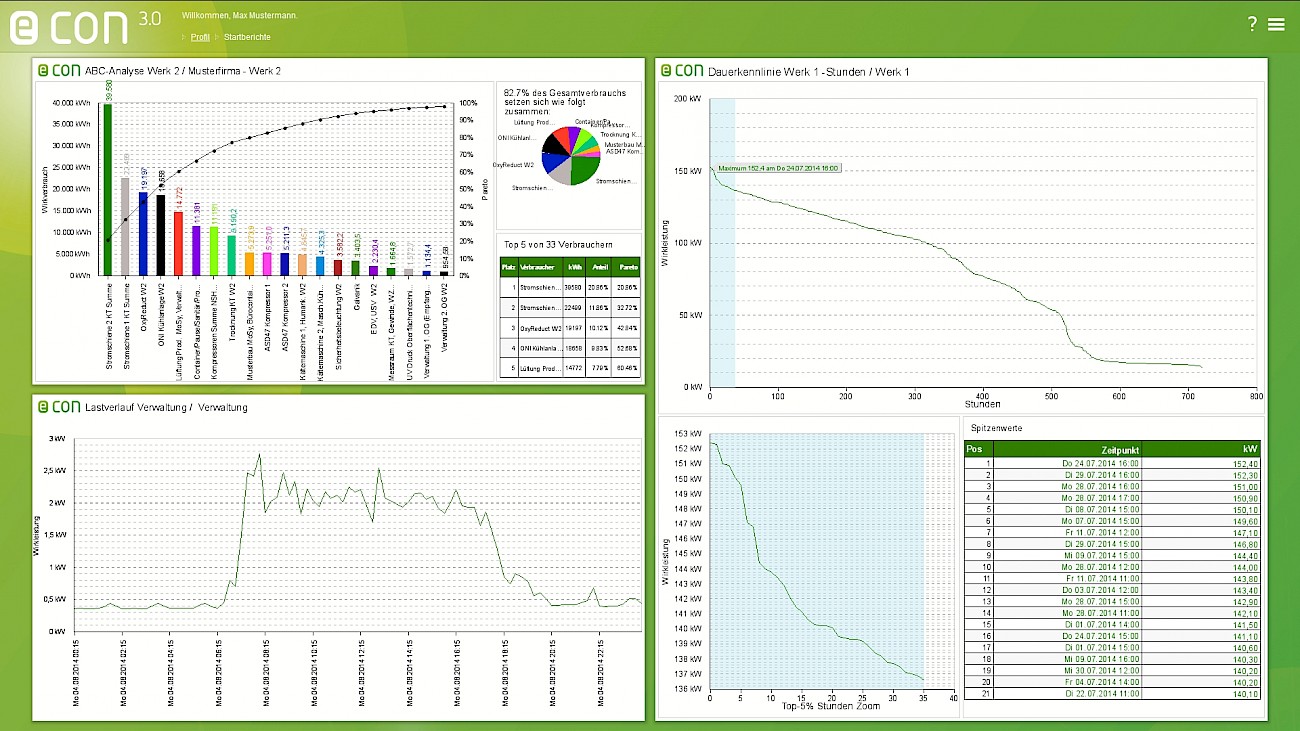Select the OxyReduct W2 row in Top 5 table
The image size is (1300, 731).
coord(570,327)
